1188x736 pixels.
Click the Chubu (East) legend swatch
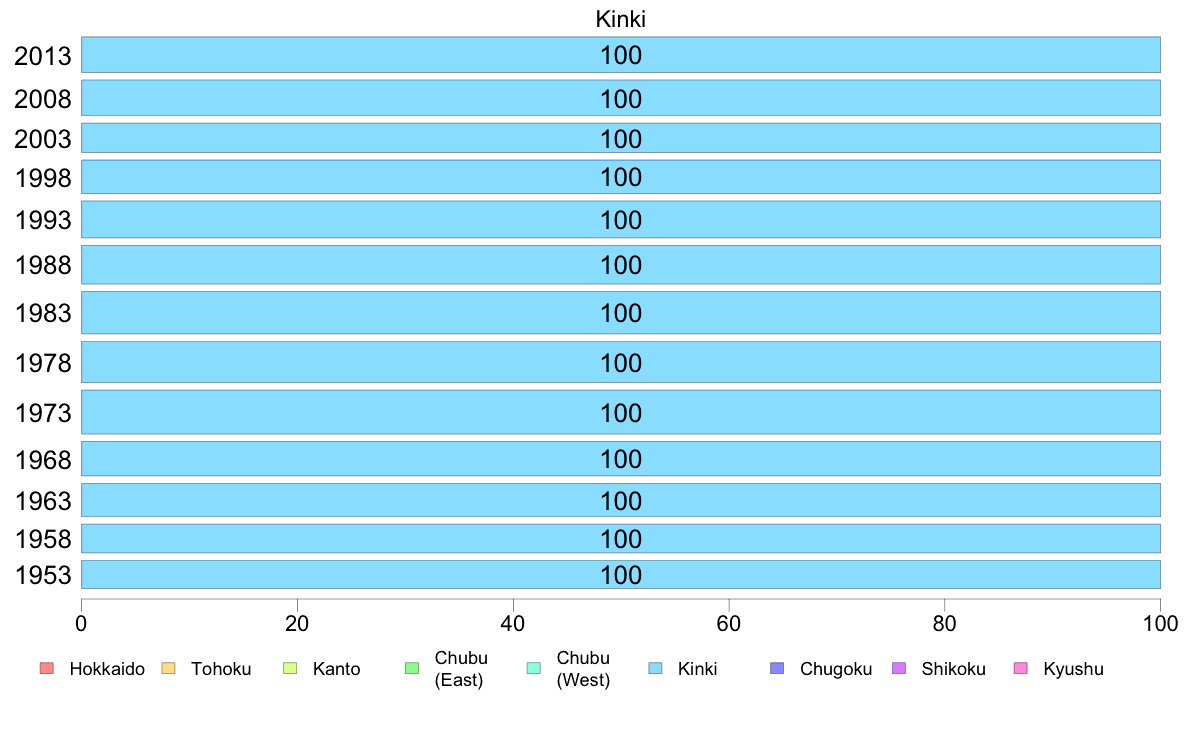pos(412,668)
